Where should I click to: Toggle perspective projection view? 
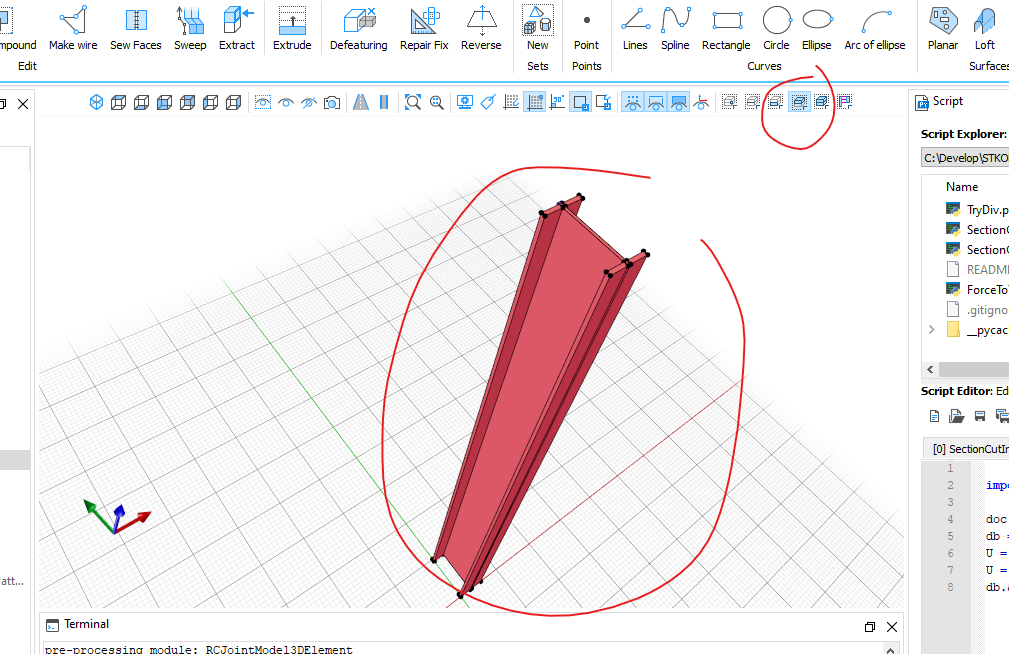pos(361,102)
